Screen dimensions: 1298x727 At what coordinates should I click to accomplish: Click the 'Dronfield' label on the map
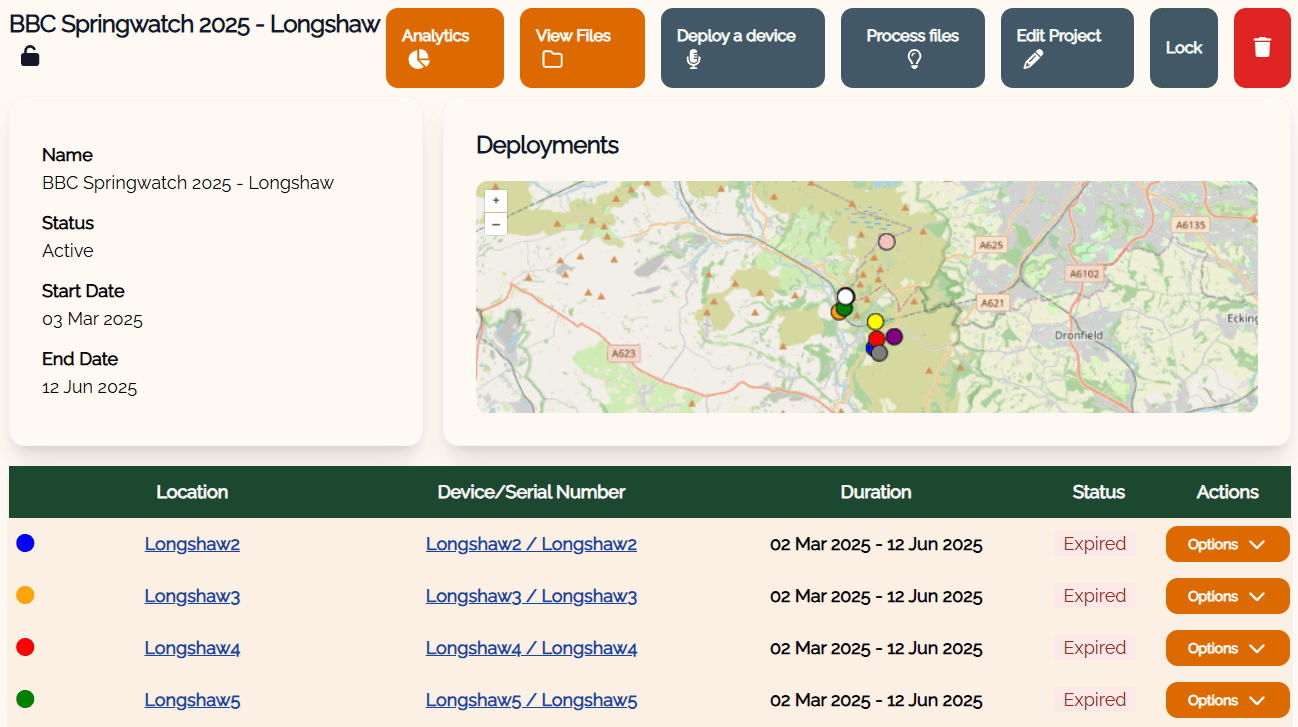tap(1079, 335)
